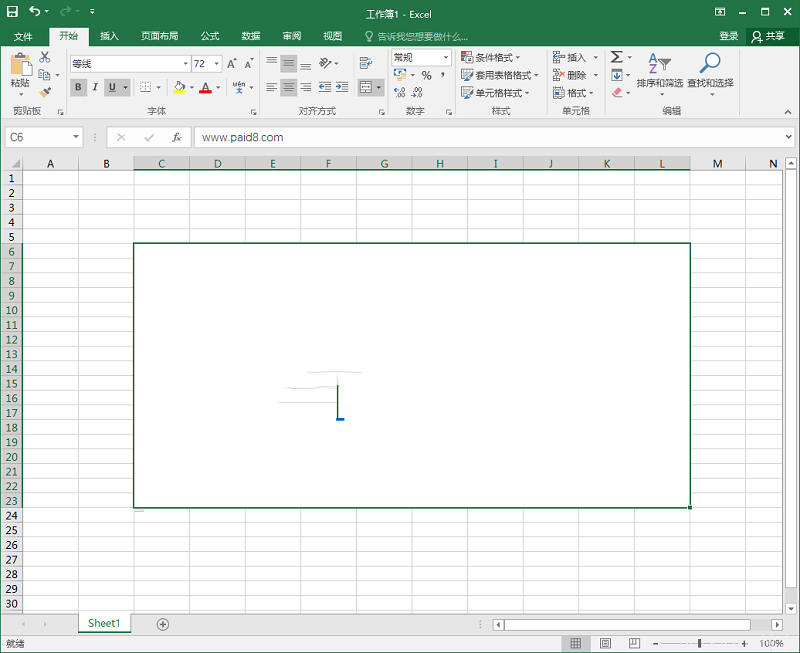
Task: Toggle Bold formatting
Action: click(78, 87)
